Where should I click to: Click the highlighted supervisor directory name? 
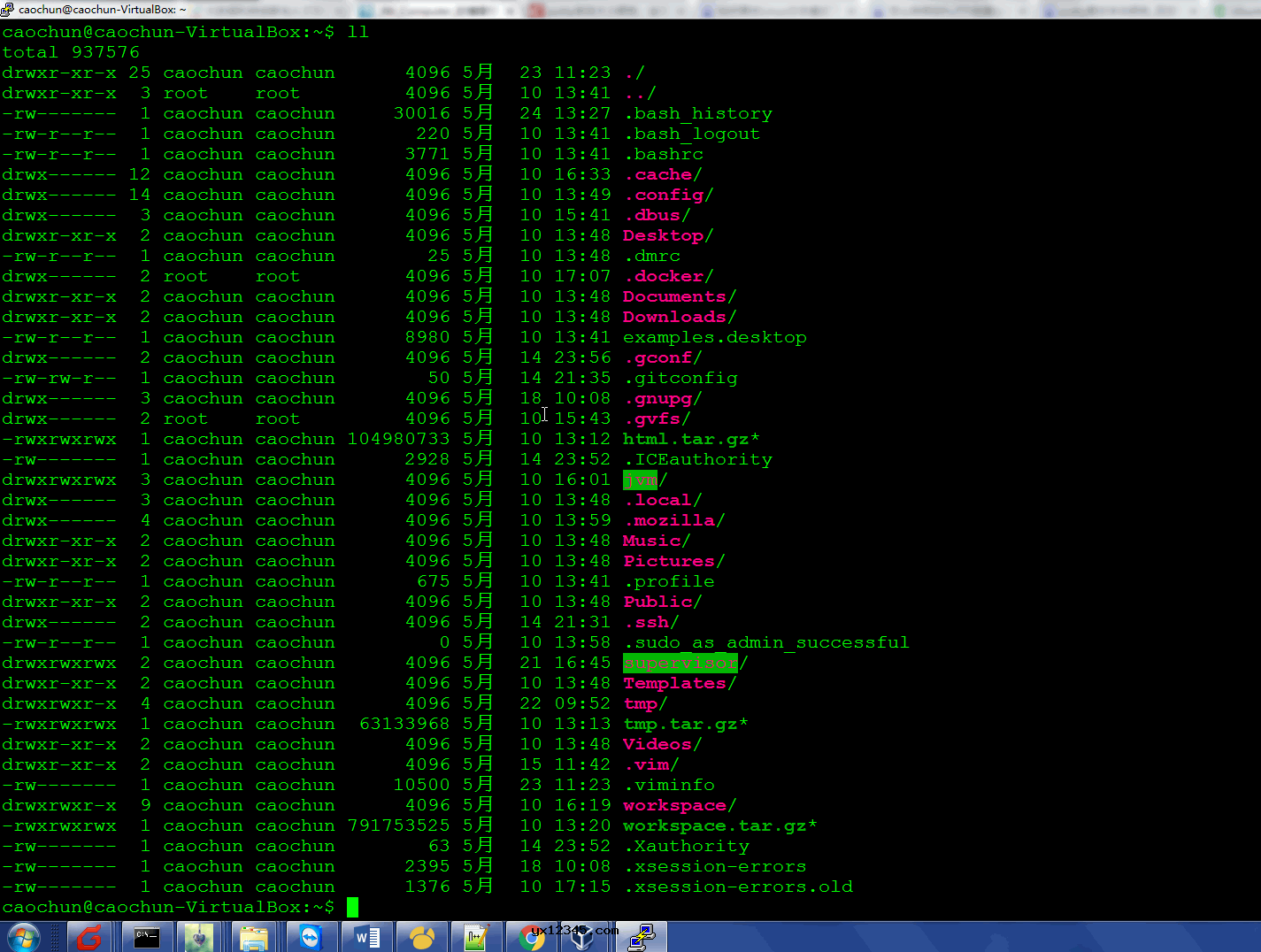[x=680, y=663]
